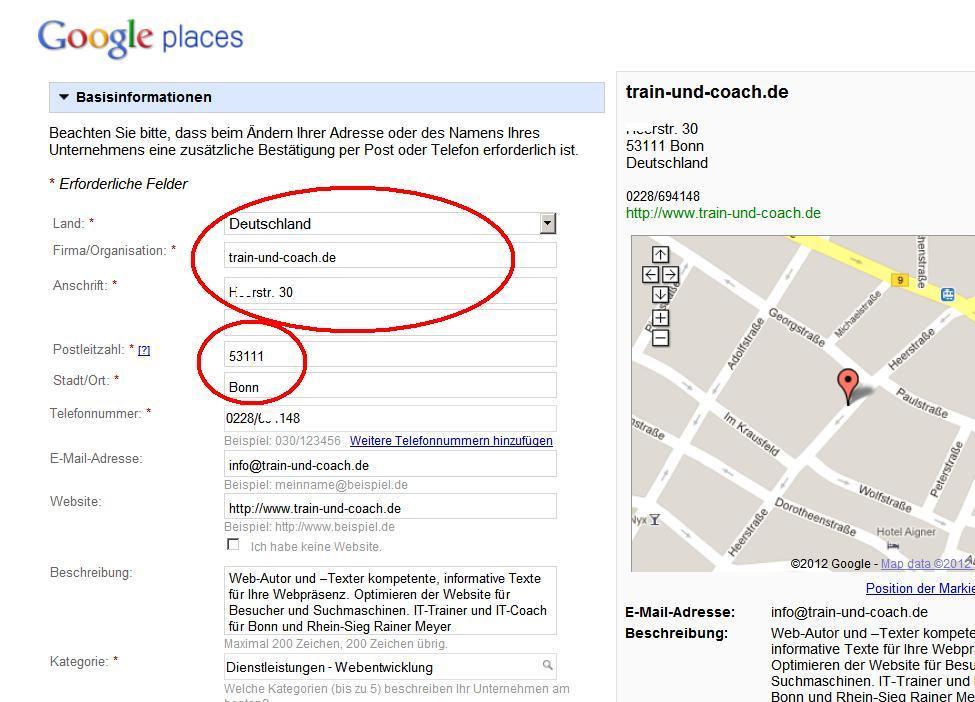Open the green train-und-coach.de website link
The width and height of the screenshot is (975, 702).
click(723, 213)
